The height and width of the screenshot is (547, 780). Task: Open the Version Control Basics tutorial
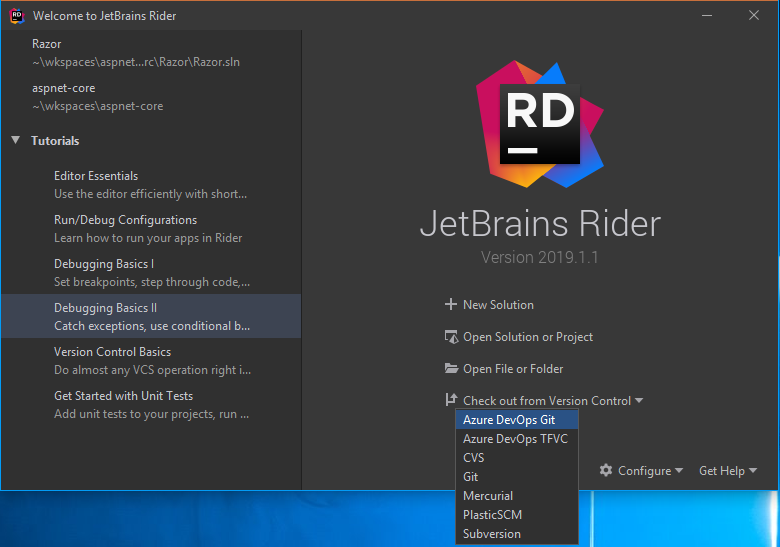151,361
